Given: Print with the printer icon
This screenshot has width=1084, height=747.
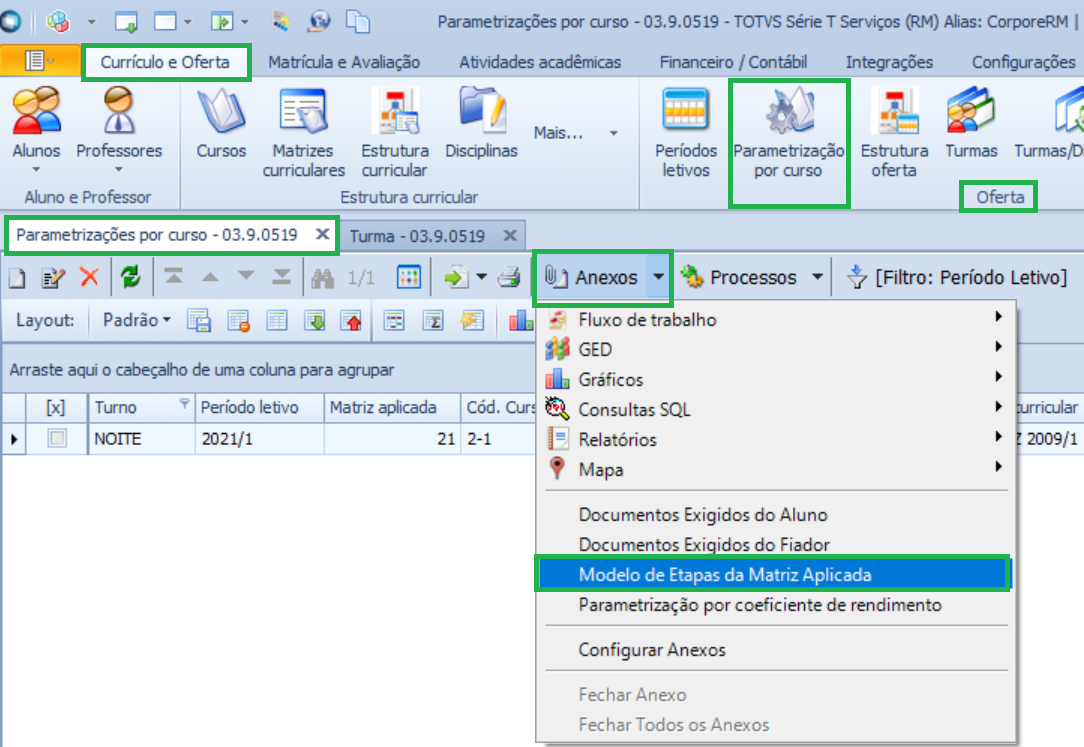Looking at the screenshot, I should click(x=510, y=278).
